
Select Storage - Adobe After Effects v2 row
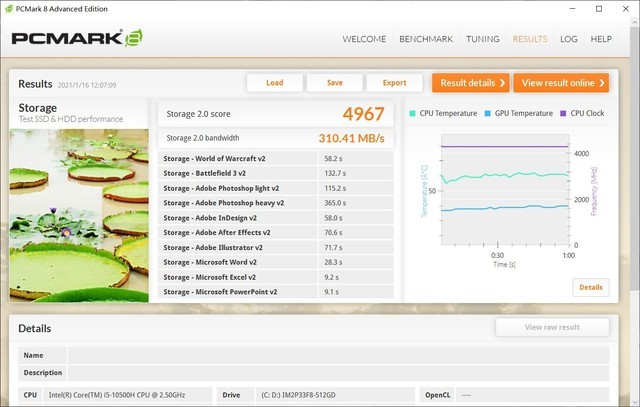click(276, 233)
